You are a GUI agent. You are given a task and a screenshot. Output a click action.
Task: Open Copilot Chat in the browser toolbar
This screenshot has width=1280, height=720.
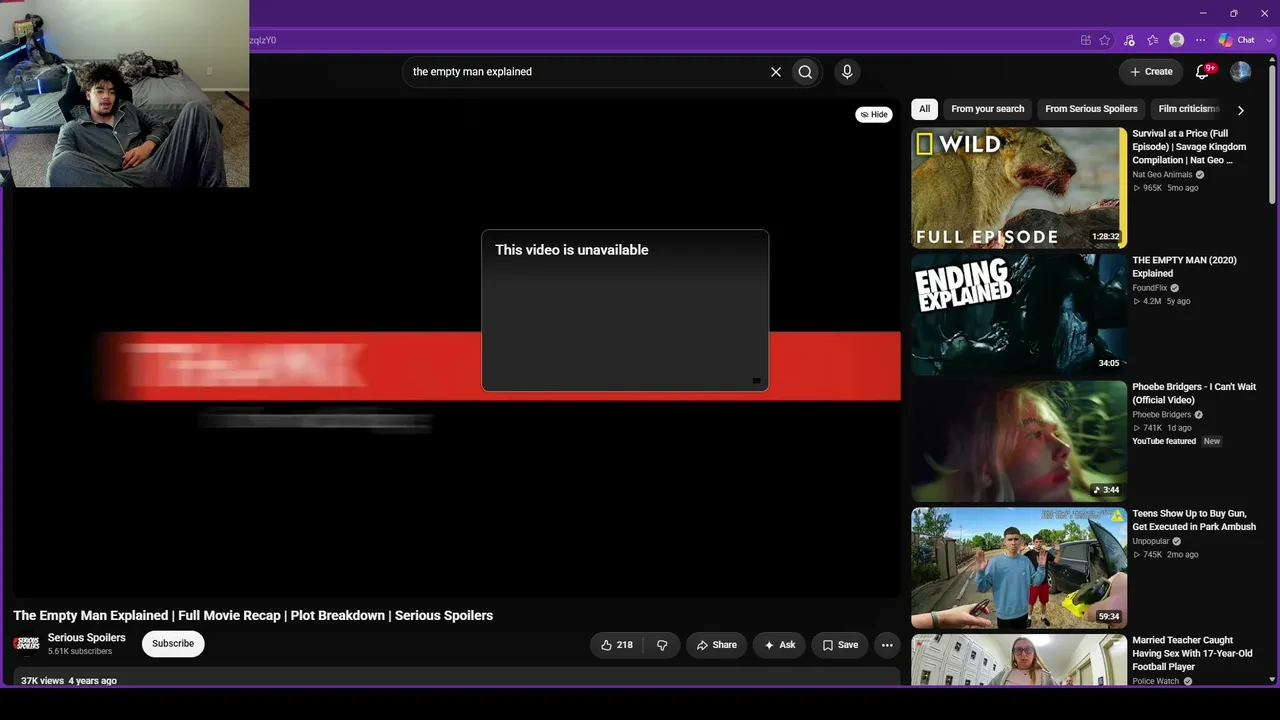click(1237, 40)
